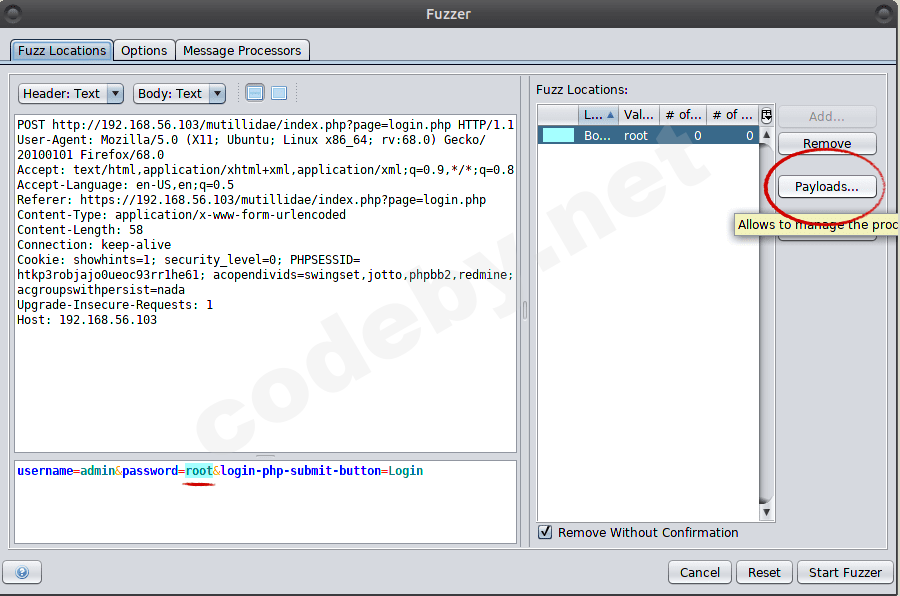
Task: Click the Host: 192.168.56.103 line
Action: [87, 320]
